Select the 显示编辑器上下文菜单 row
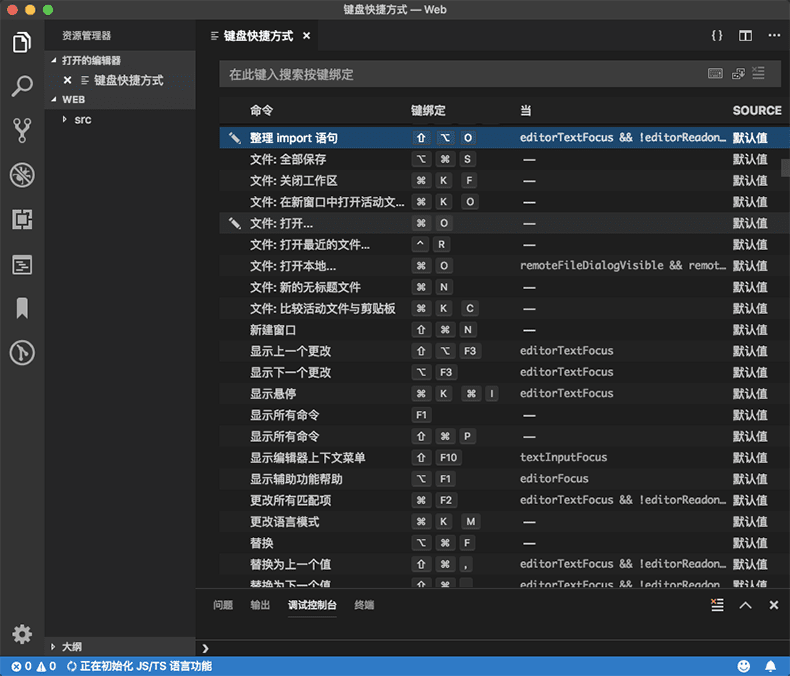The width and height of the screenshot is (790, 676). (504, 457)
